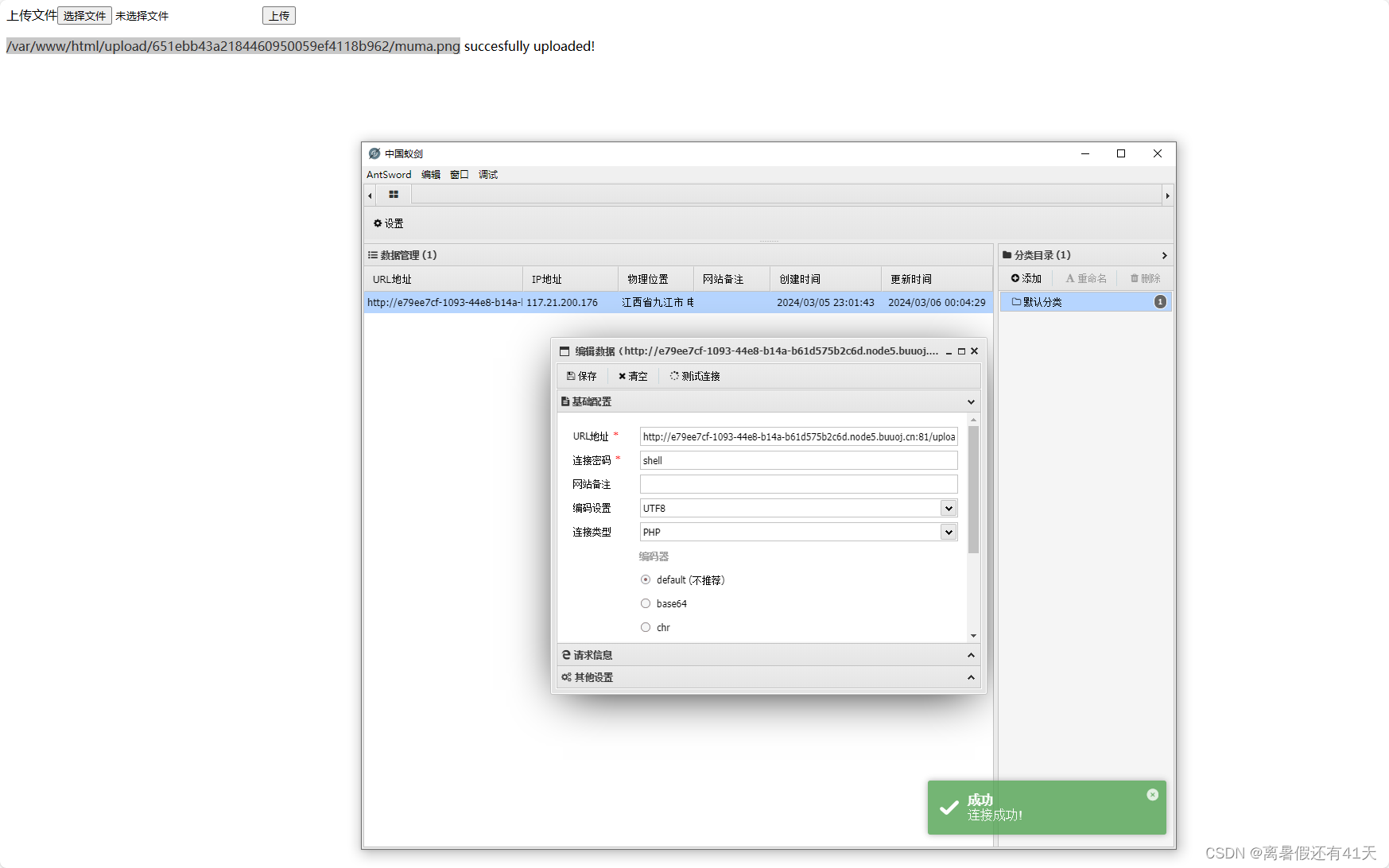Image resolution: width=1389 pixels, height=868 pixels.
Task: Open the AntSword menu
Action: (389, 175)
